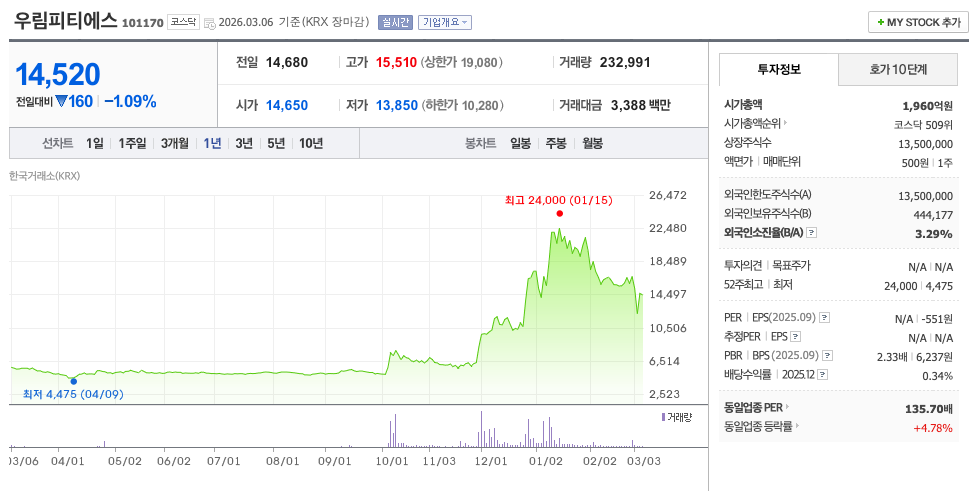The height and width of the screenshot is (491, 970).
Task: Click the 고가 value 15,510
Action: click(397, 62)
